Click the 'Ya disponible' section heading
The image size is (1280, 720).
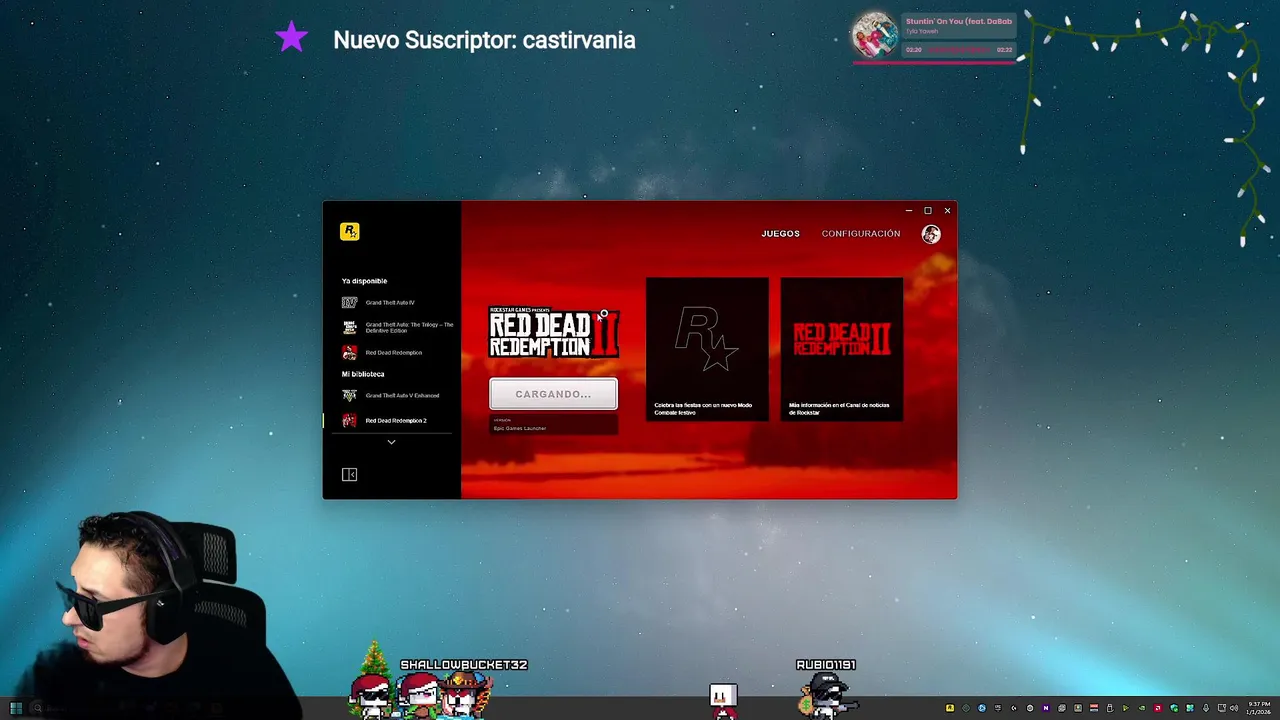coord(364,281)
